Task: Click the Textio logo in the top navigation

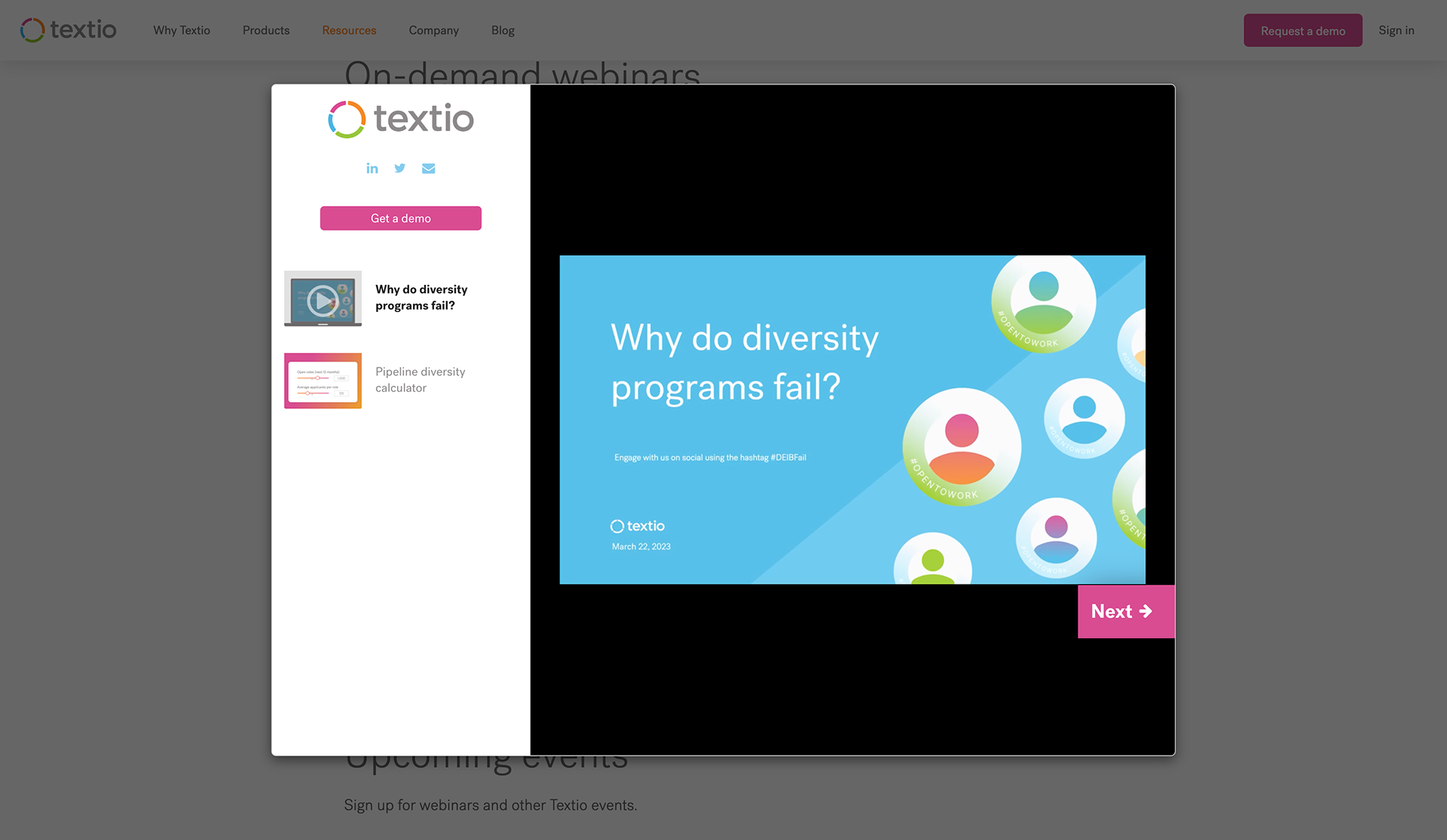Action: [x=68, y=30]
